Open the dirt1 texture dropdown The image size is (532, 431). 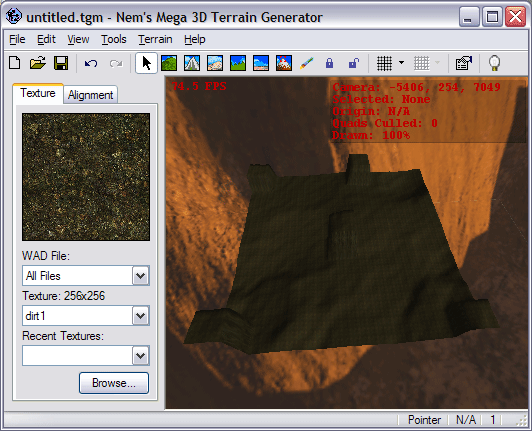[x=140, y=316]
